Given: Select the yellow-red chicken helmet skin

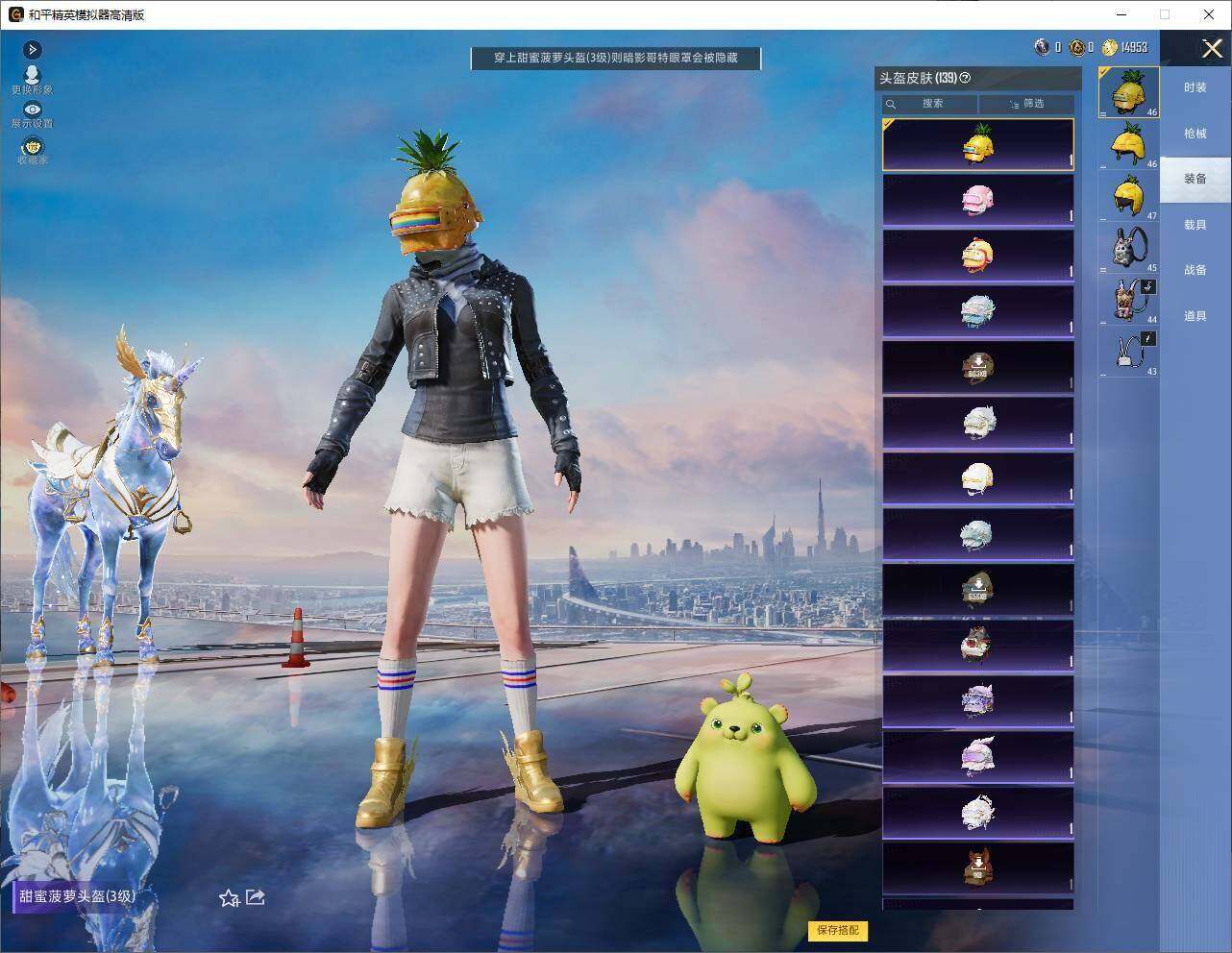Looking at the screenshot, I should pyautogui.click(x=978, y=257).
